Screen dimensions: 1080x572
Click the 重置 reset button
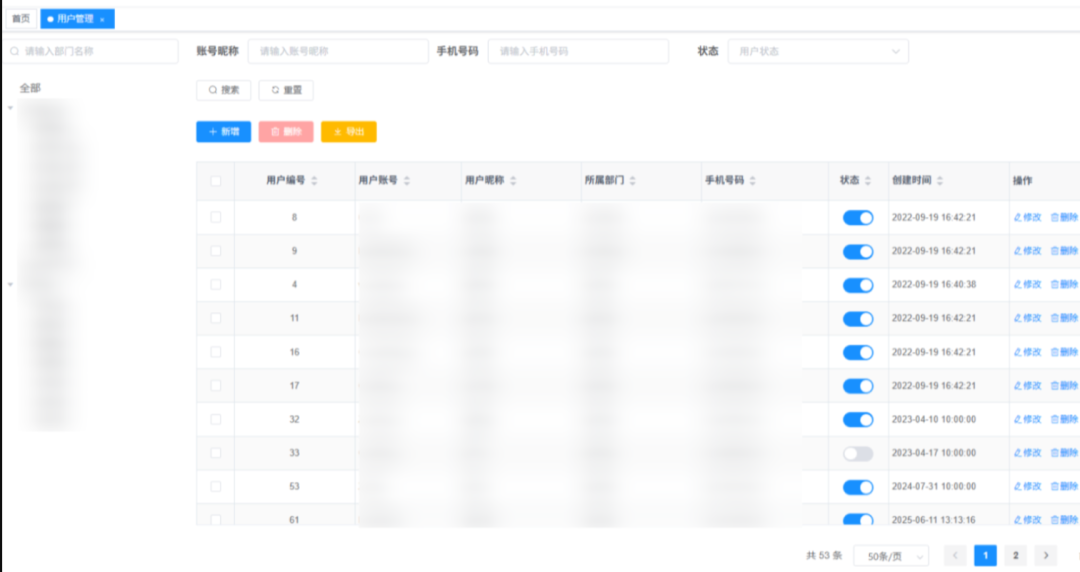286,90
